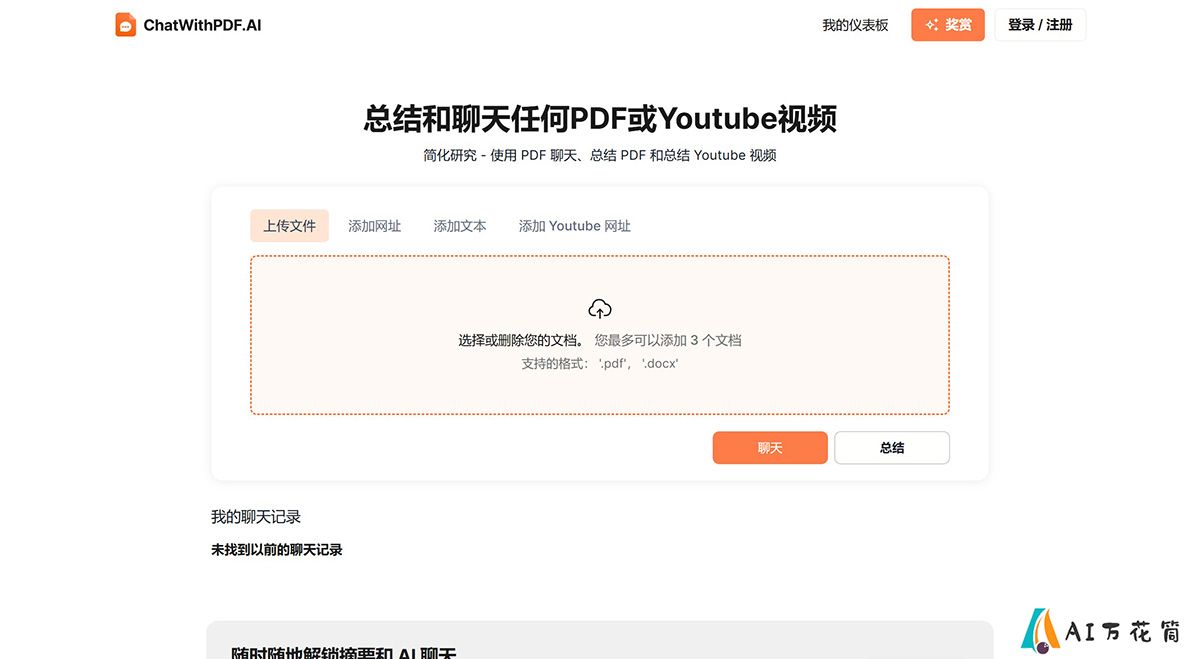Click the 总结 summarize button
The width and height of the screenshot is (1200, 659).
point(892,448)
